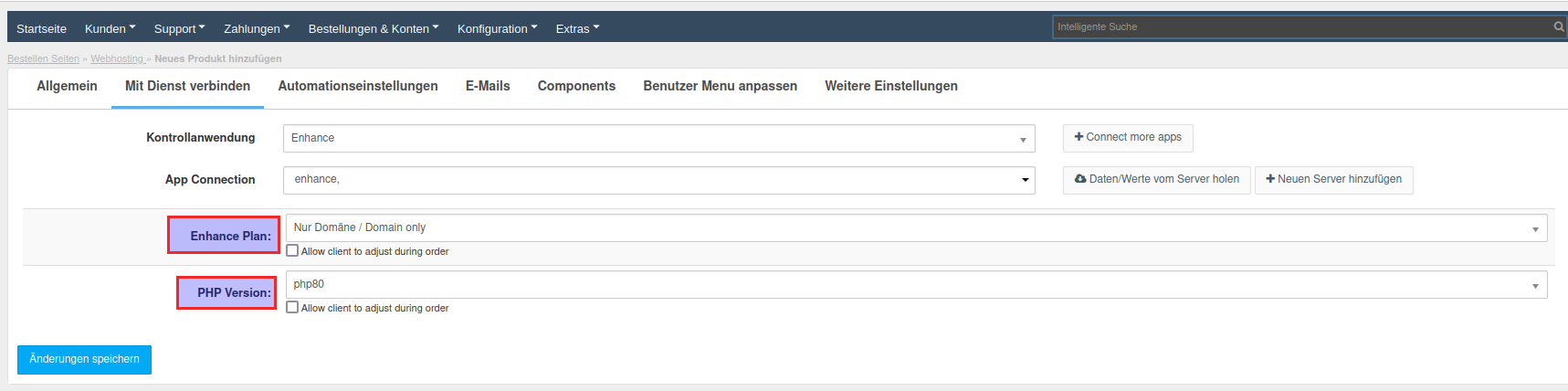Open the Components tab
Viewport: 1568px width, 391px height.
point(576,86)
